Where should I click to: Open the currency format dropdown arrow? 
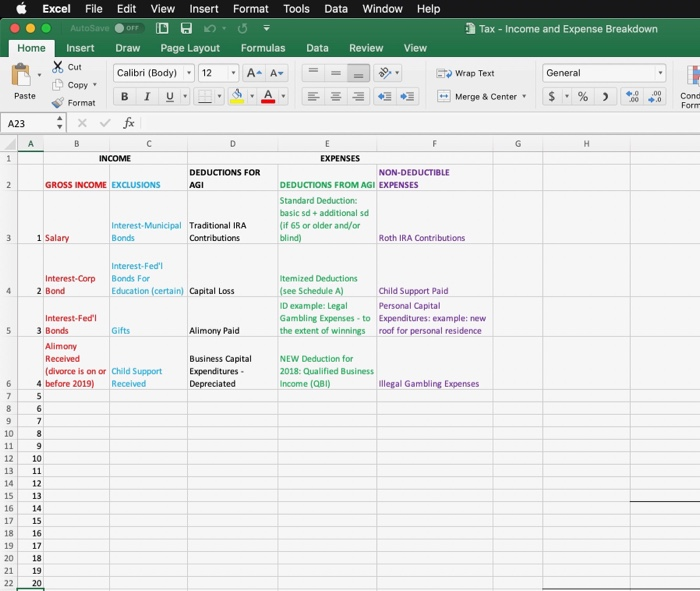(x=567, y=96)
